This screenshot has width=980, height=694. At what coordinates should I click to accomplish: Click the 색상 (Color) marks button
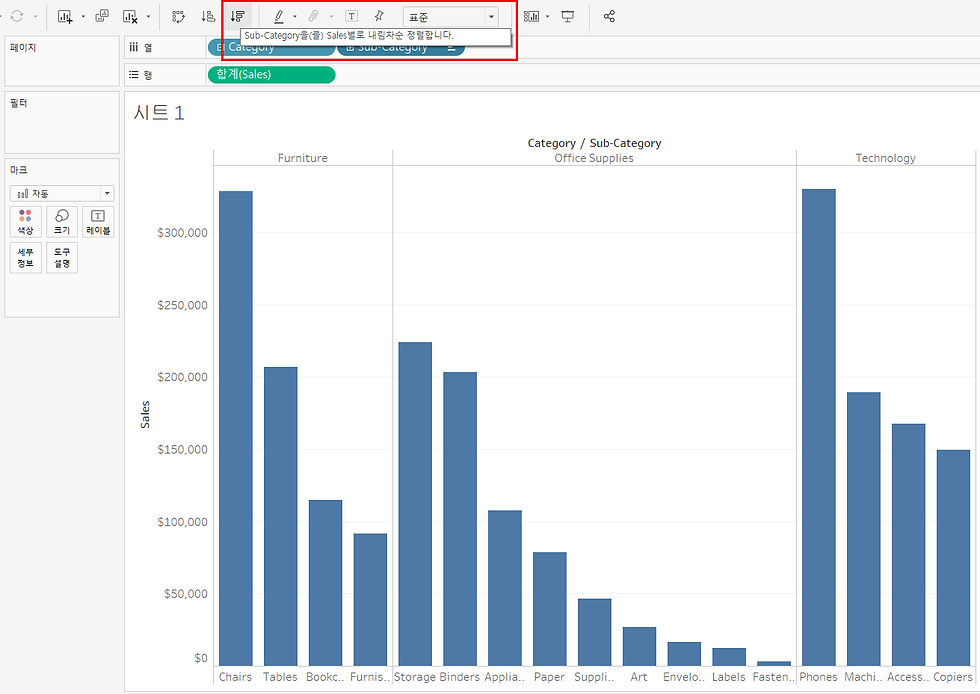(x=25, y=222)
